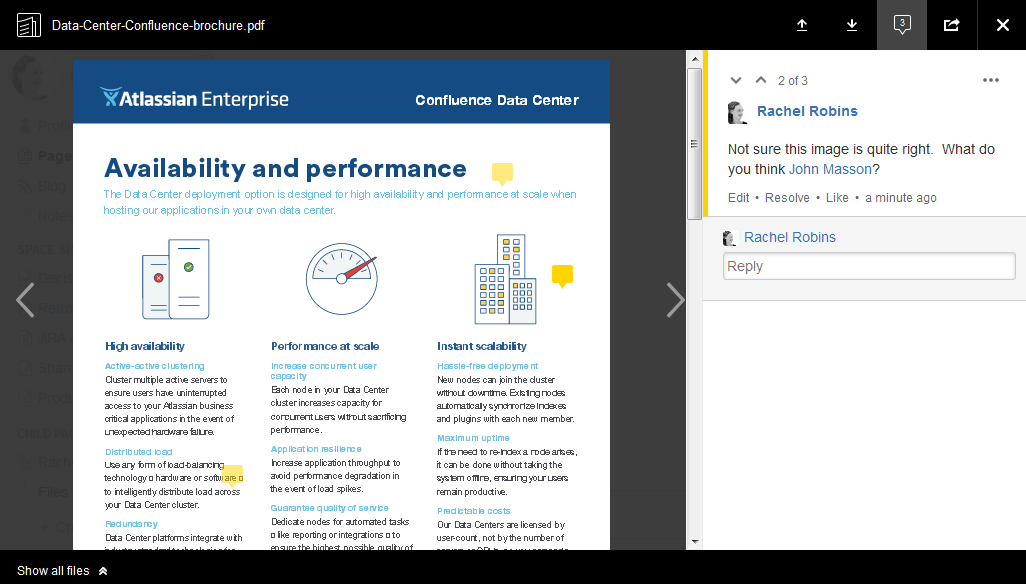Click the 'Instant scalability' section title

click(482, 346)
